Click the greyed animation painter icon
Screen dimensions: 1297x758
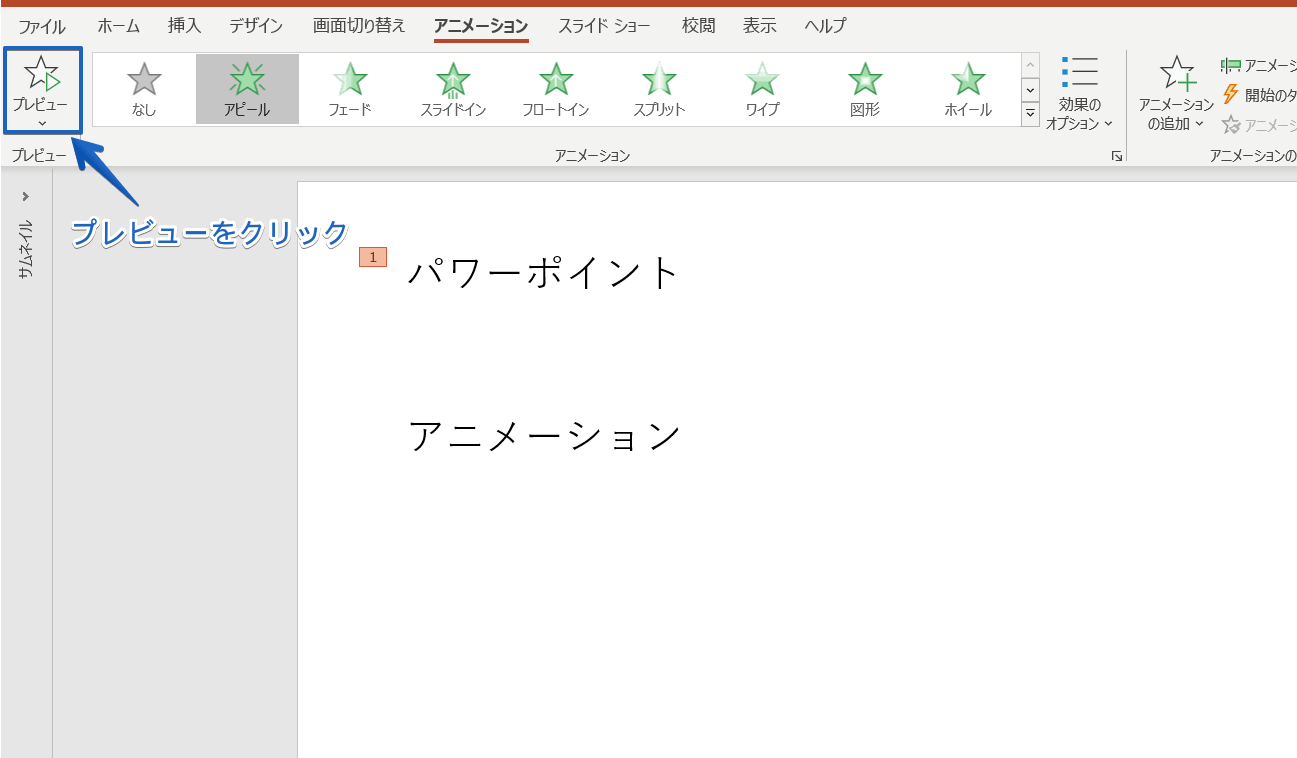[x=1231, y=125]
